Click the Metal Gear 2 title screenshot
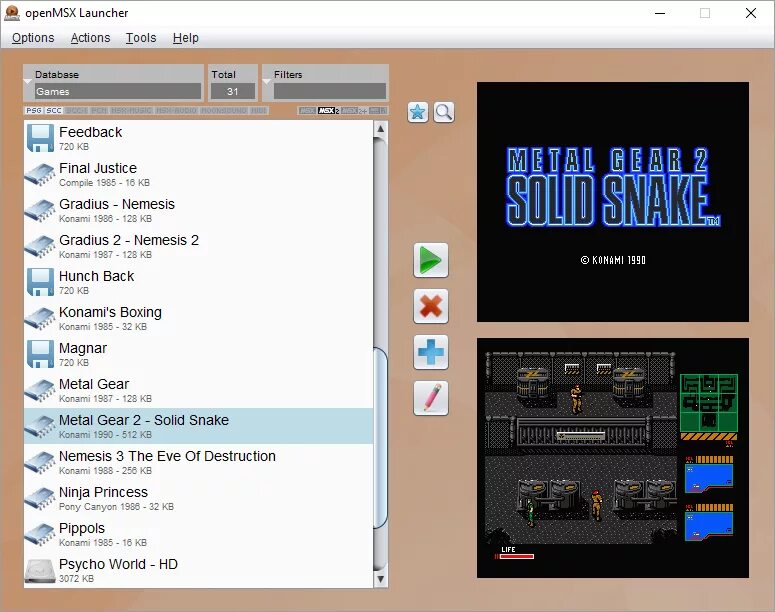The width and height of the screenshot is (775, 612). [x=613, y=202]
